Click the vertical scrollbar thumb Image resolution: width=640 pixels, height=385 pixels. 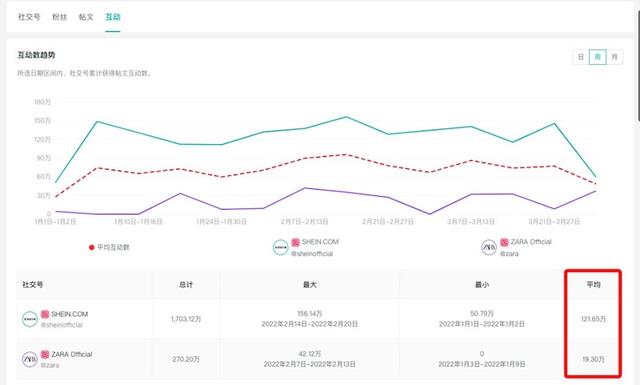coord(638,65)
